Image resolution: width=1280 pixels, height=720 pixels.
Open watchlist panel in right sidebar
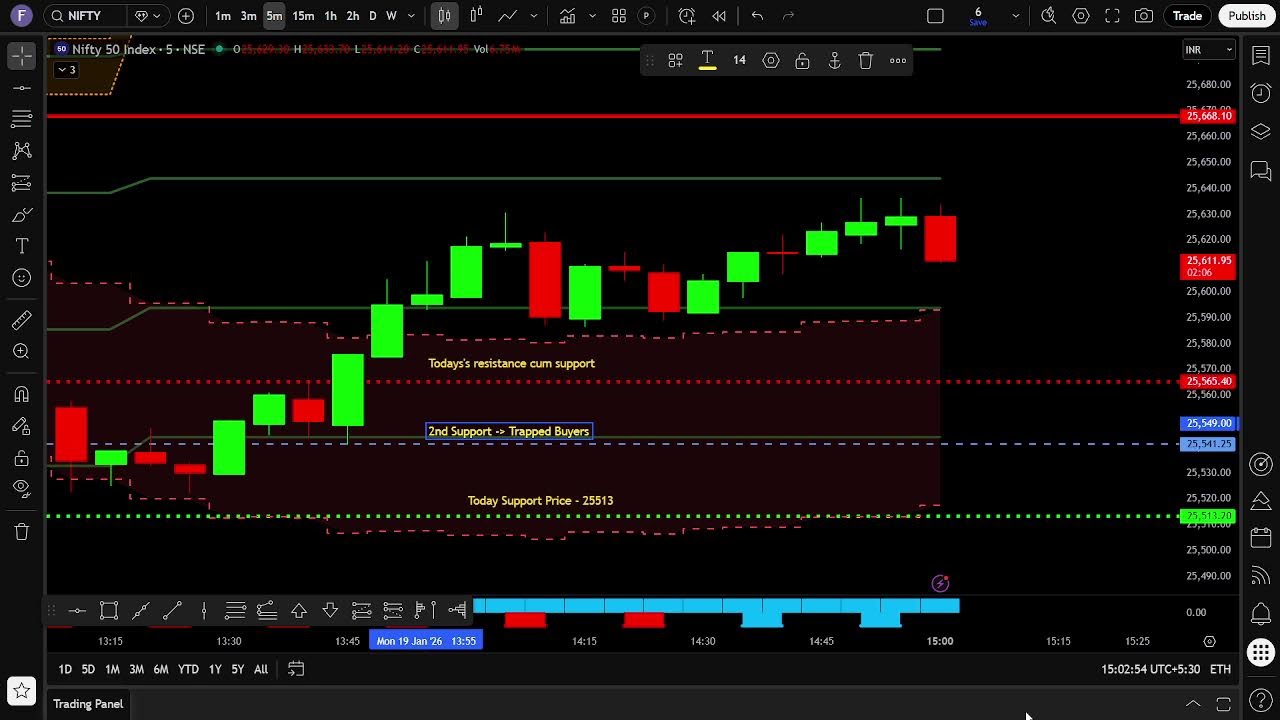1261,55
